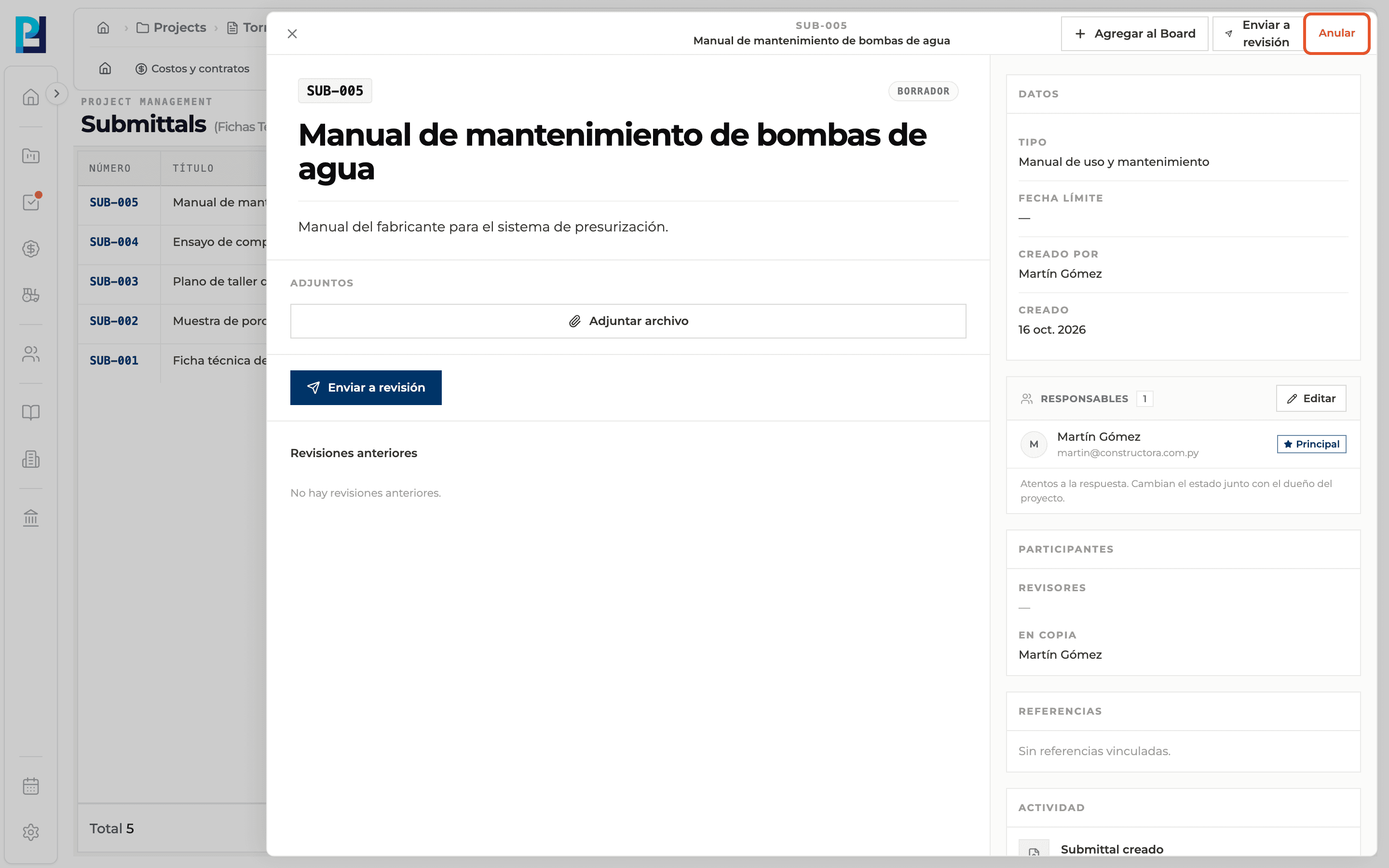Image resolution: width=1389 pixels, height=868 pixels.
Task: Click the breadcrumb home icon
Action: pyautogui.click(x=103, y=27)
